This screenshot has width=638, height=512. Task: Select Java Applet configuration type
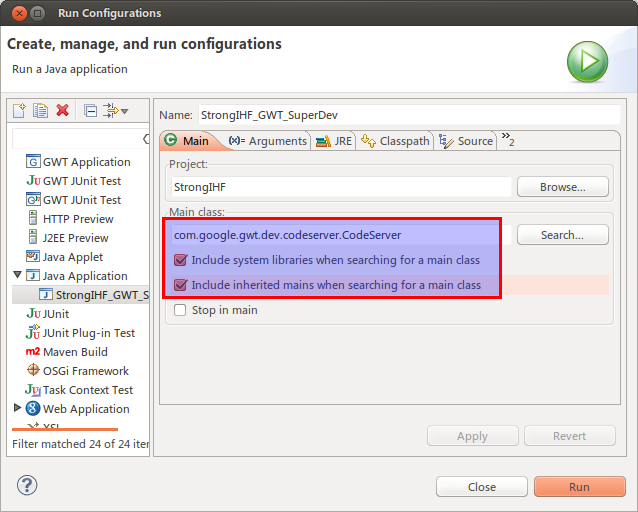pos(64,257)
